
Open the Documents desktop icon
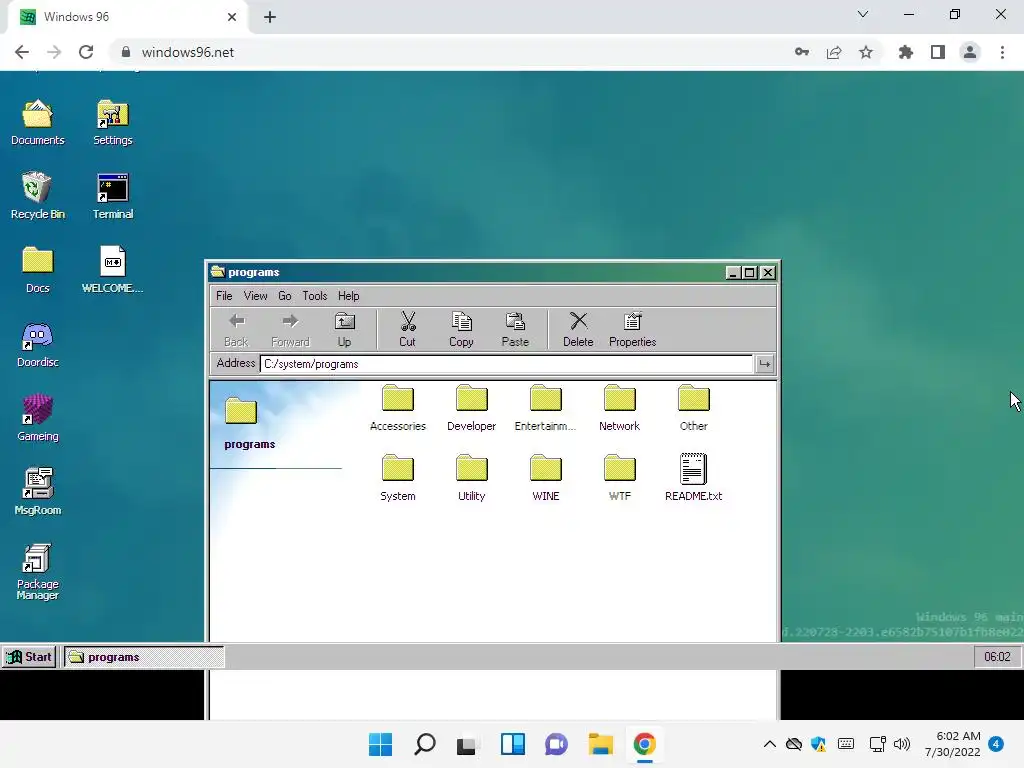37,122
